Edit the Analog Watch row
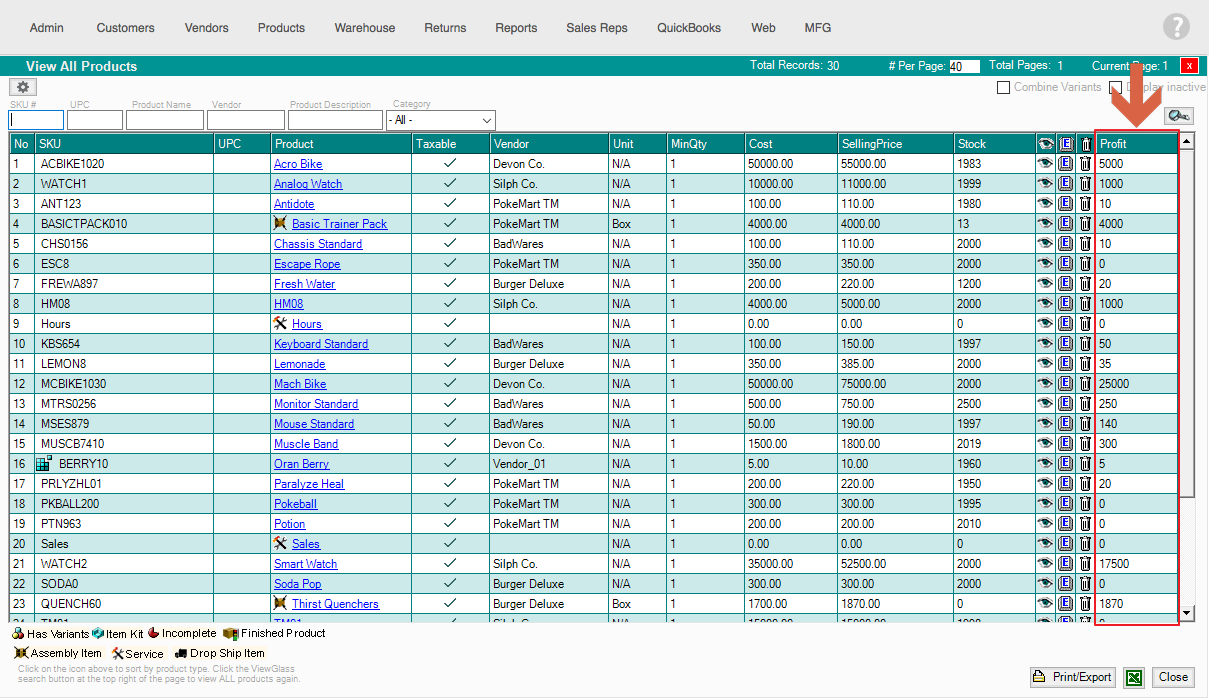The width and height of the screenshot is (1209, 699). coord(1066,184)
